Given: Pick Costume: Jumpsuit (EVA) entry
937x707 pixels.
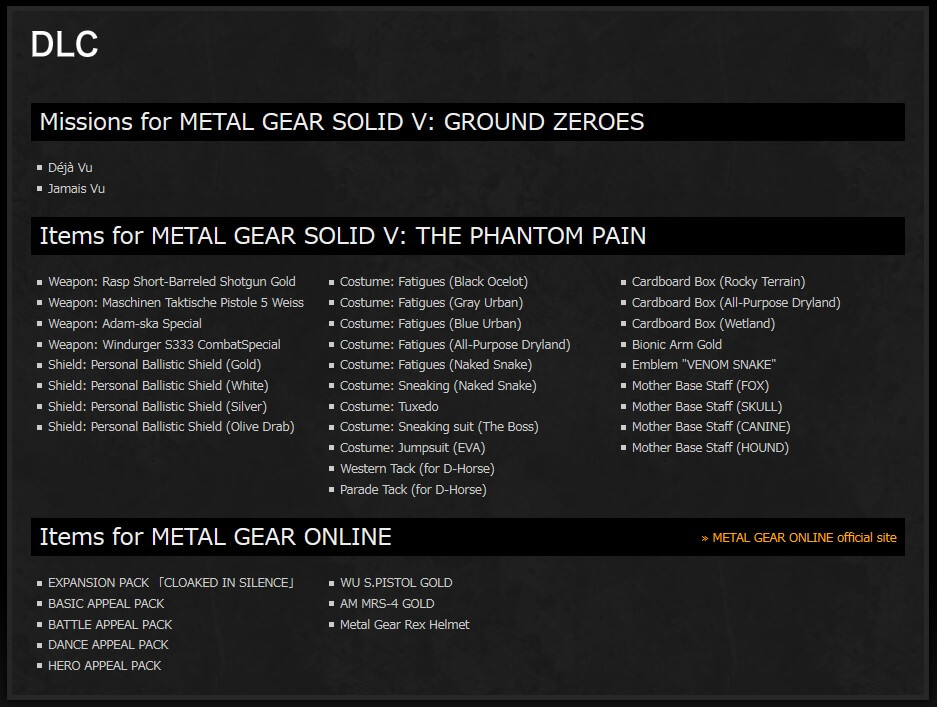Looking at the screenshot, I should click(x=412, y=448).
